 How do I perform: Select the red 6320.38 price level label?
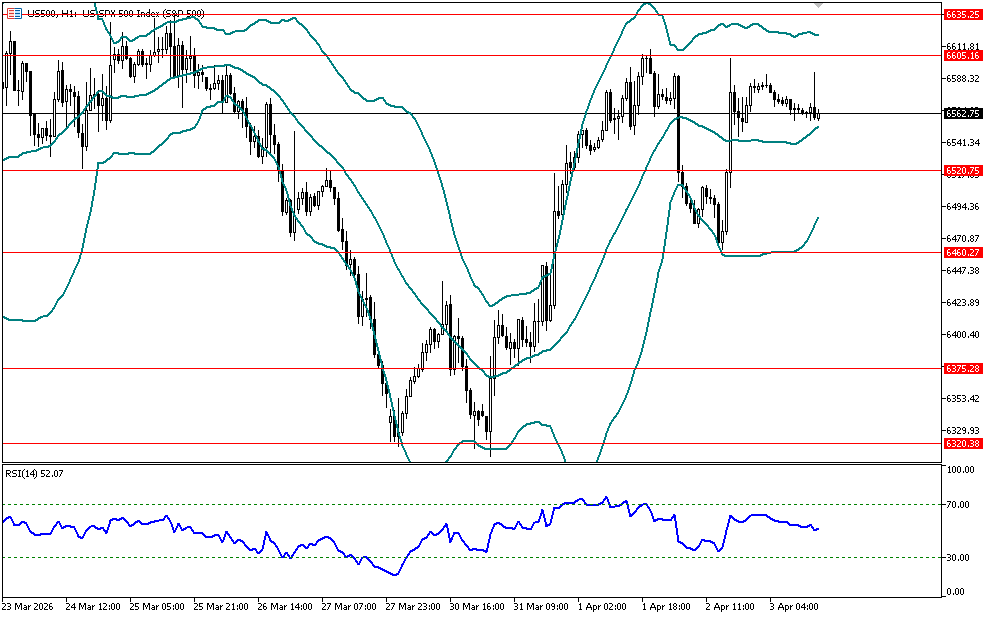coord(962,443)
